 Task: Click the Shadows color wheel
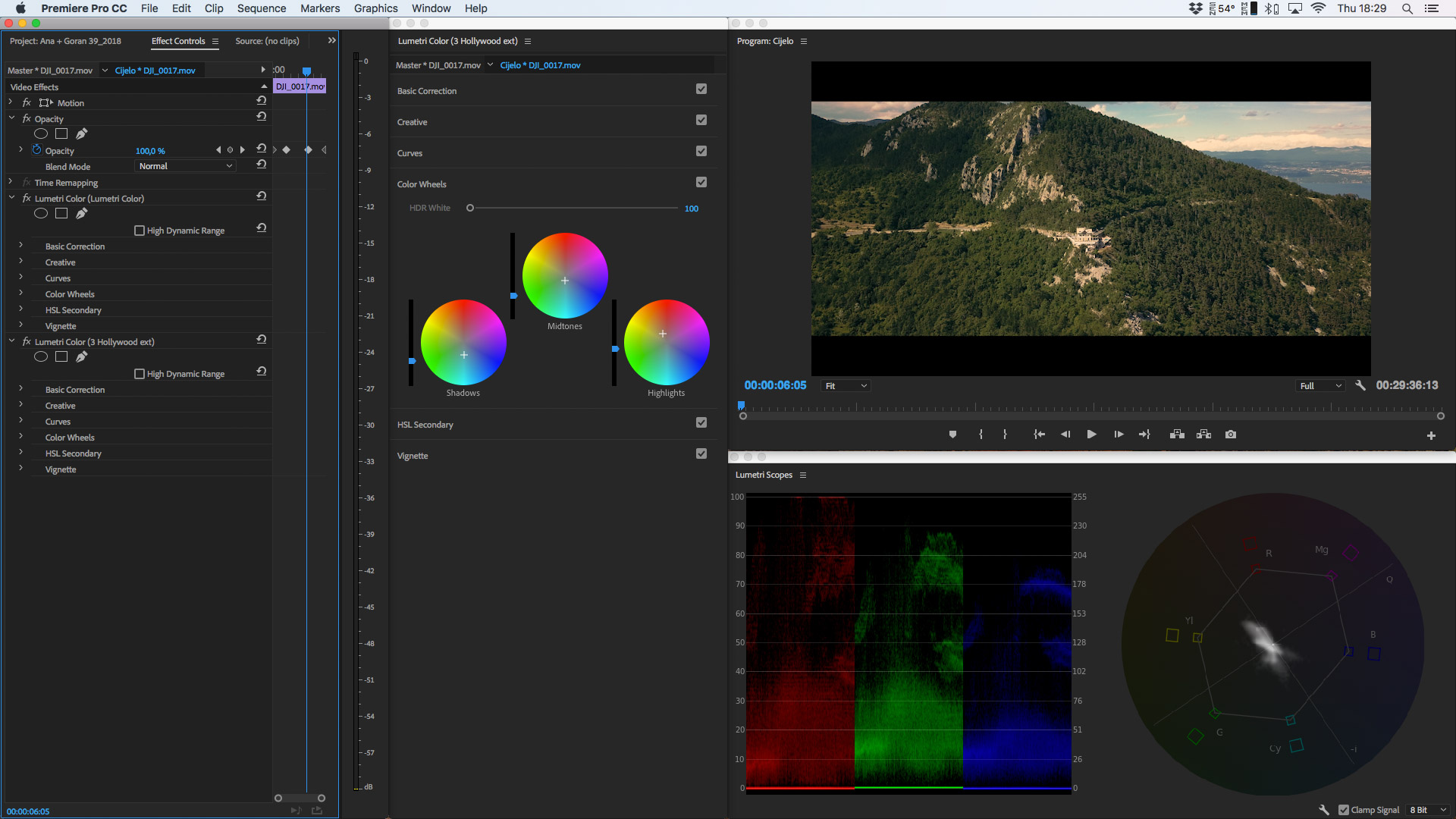[x=463, y=342]
